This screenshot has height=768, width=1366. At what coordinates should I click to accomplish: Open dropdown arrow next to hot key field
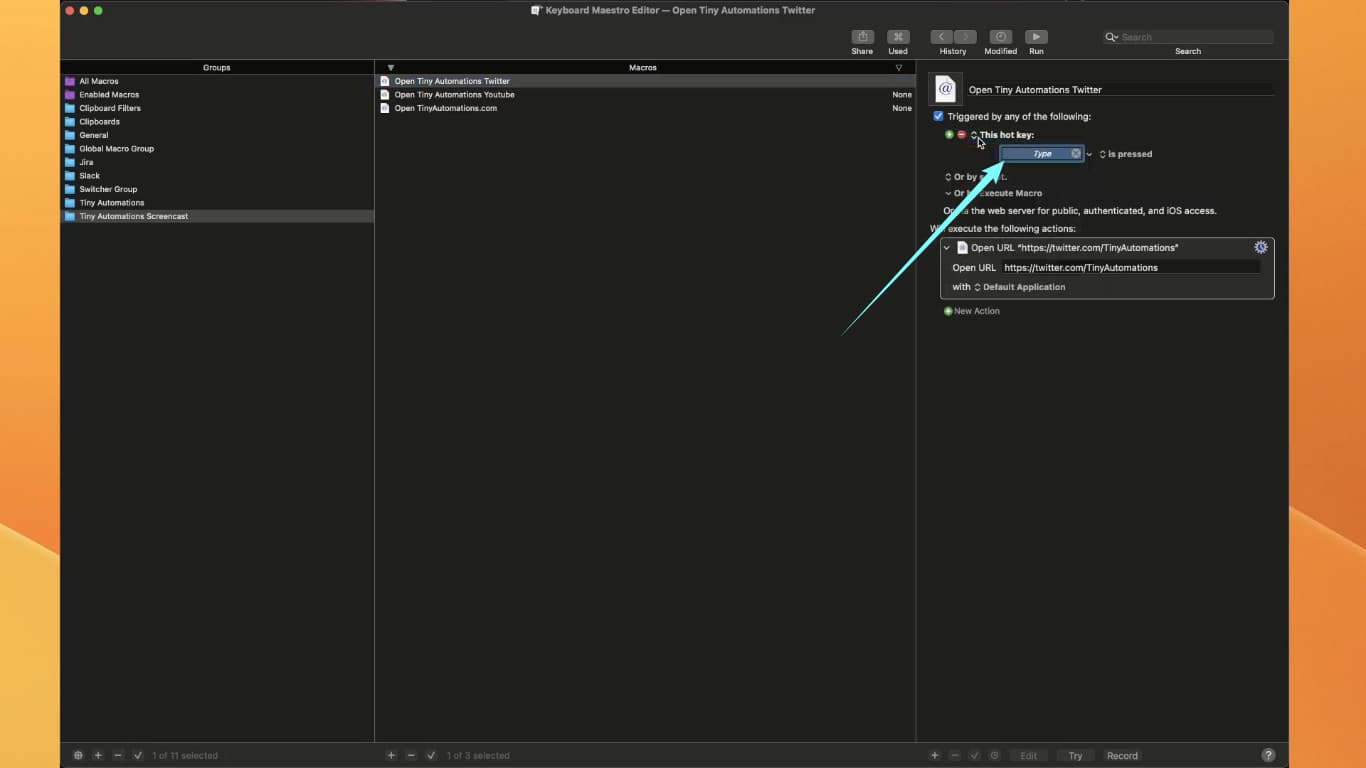tap(1089, 154)
